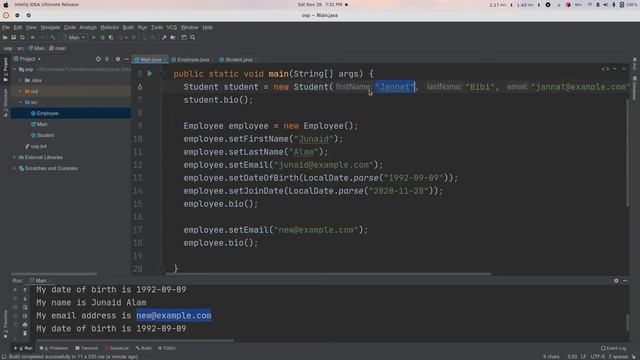Click the editor horizontal scrollbar
The image size is (640, 360).
pos(328,274)
